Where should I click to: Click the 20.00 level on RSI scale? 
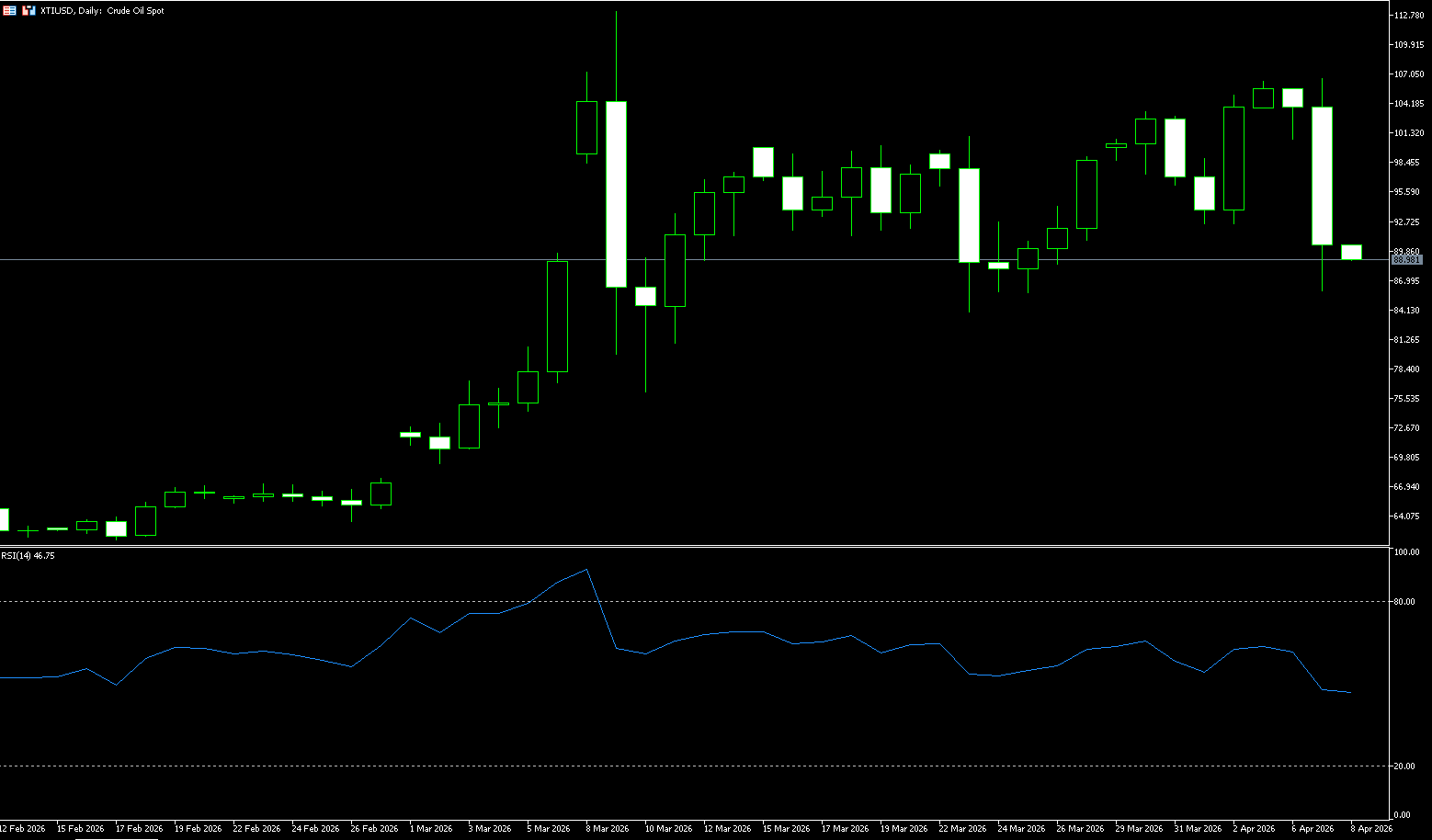pos(1404,766)
